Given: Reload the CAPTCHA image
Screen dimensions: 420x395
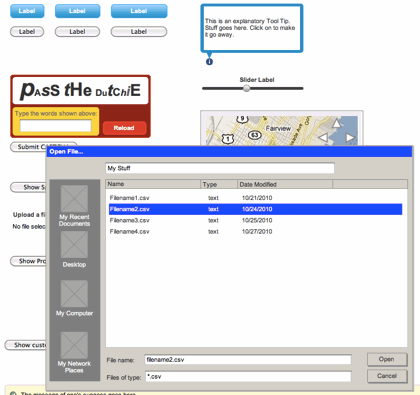Looking at the screenshot, I should click(x=124, y=128).
